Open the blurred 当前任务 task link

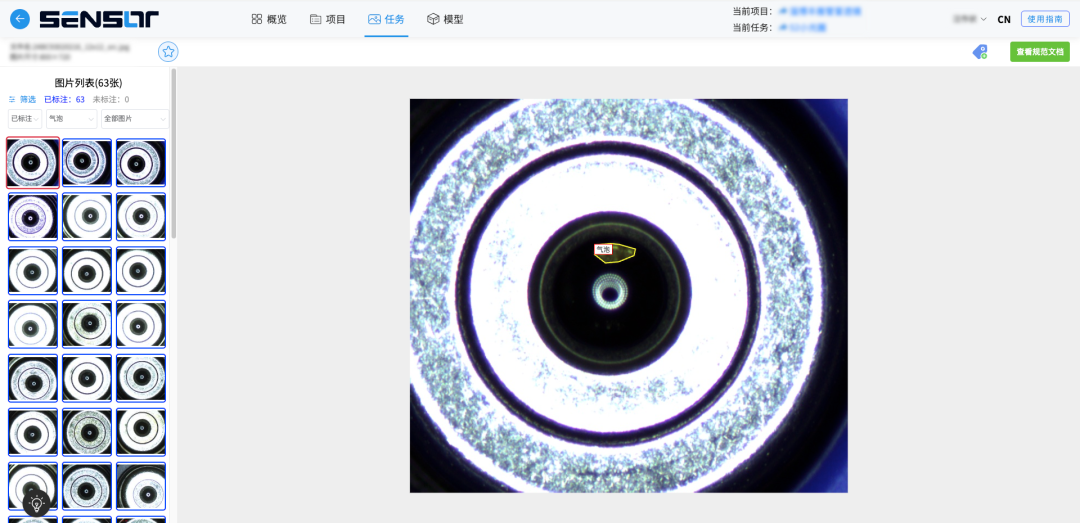[x=802, y=28]
